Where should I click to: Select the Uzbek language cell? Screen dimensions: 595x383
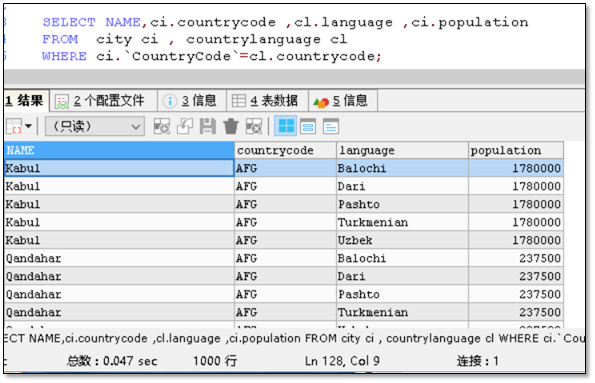tap(402, 240)
